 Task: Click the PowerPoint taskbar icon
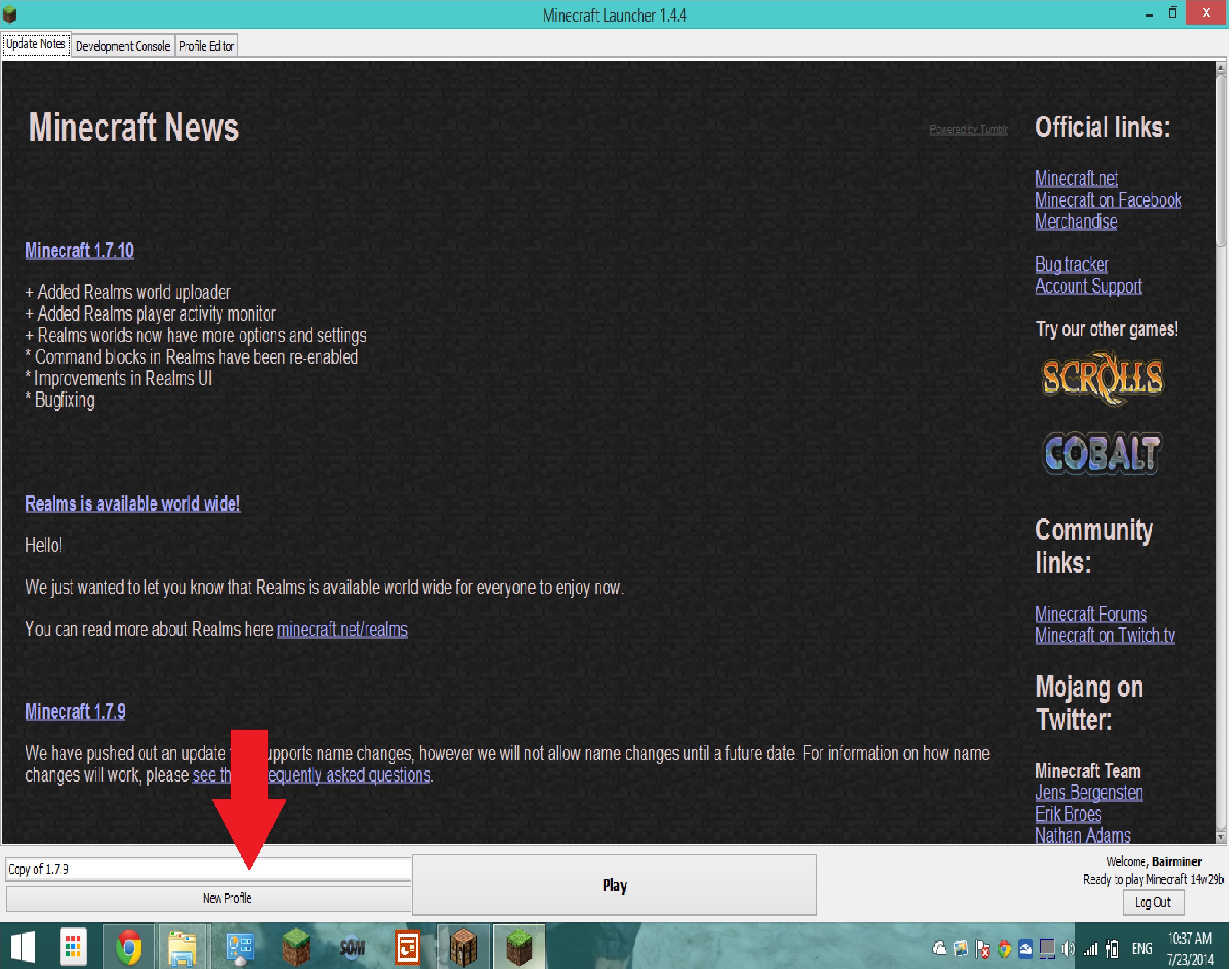point(408,947)
